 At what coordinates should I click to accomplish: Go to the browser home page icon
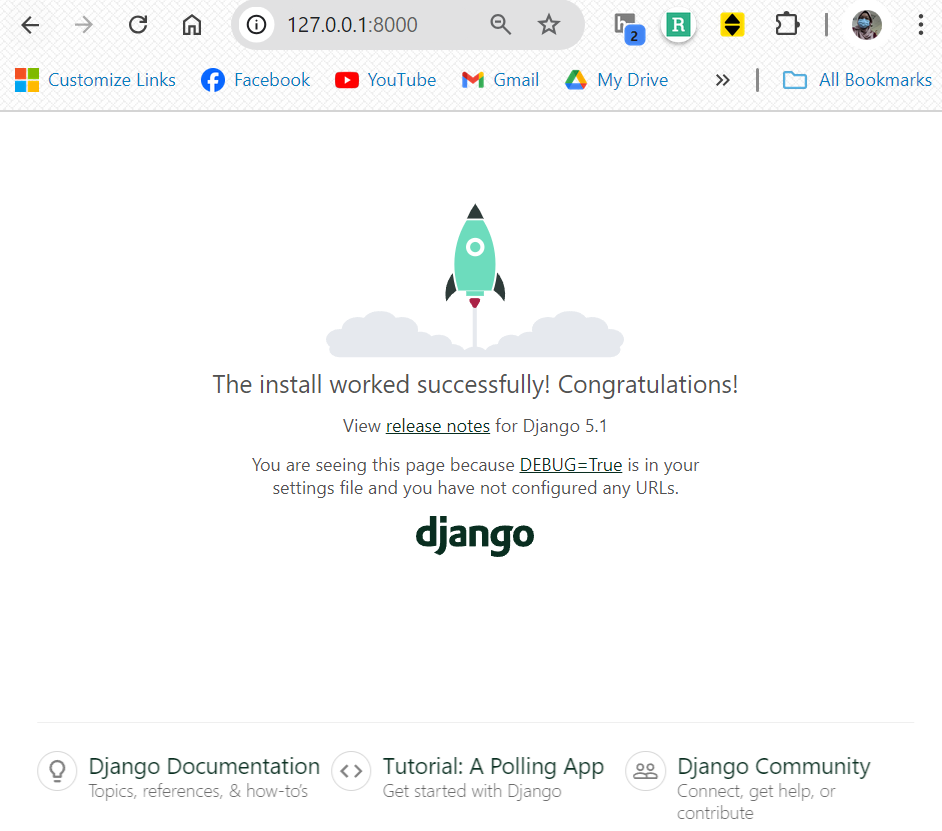(x=192, y=25)
